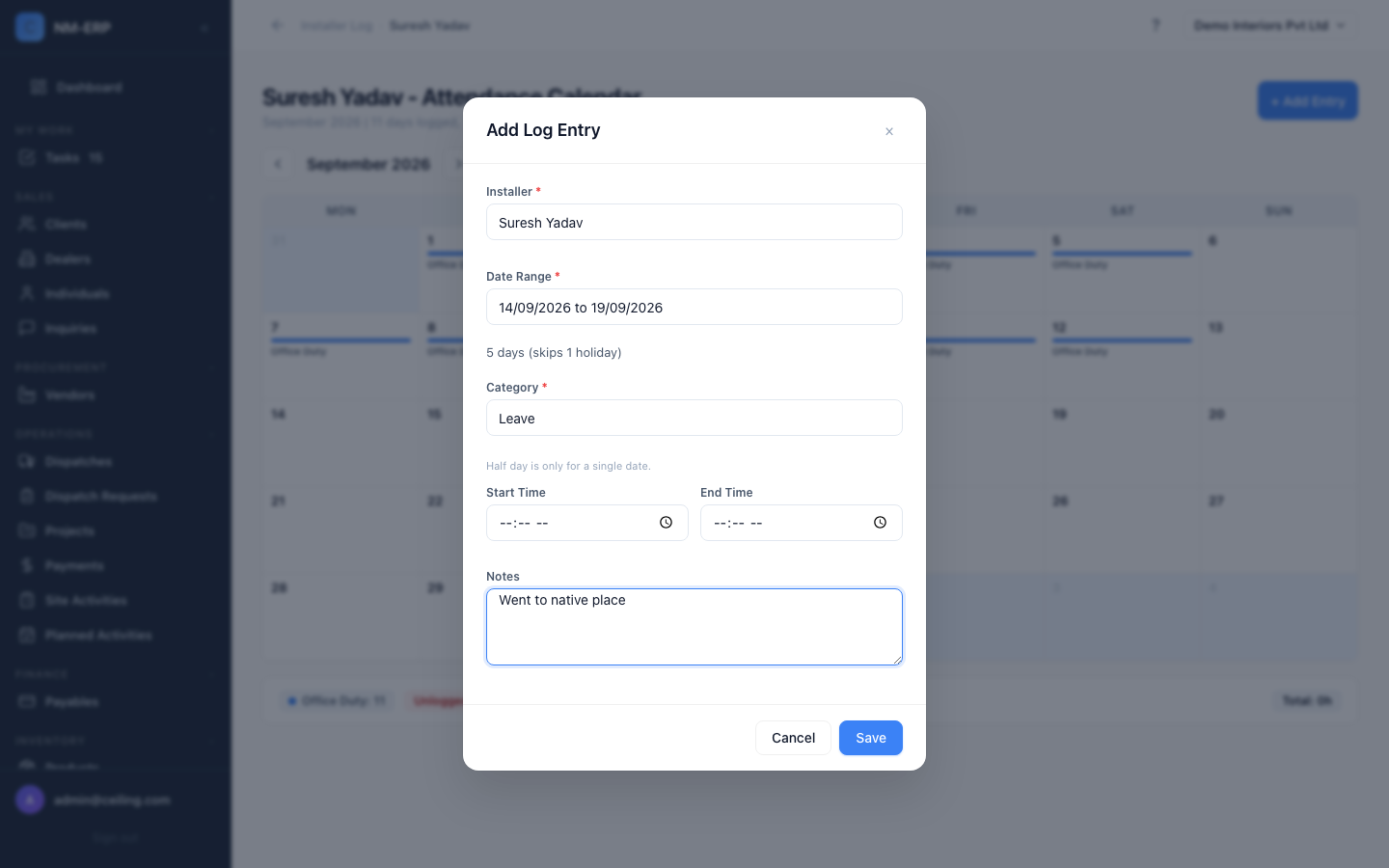Image resolution: width=1389 pixels, height=868 pixels.
Task: Open Payments in the sidebar
Action: 116,565
